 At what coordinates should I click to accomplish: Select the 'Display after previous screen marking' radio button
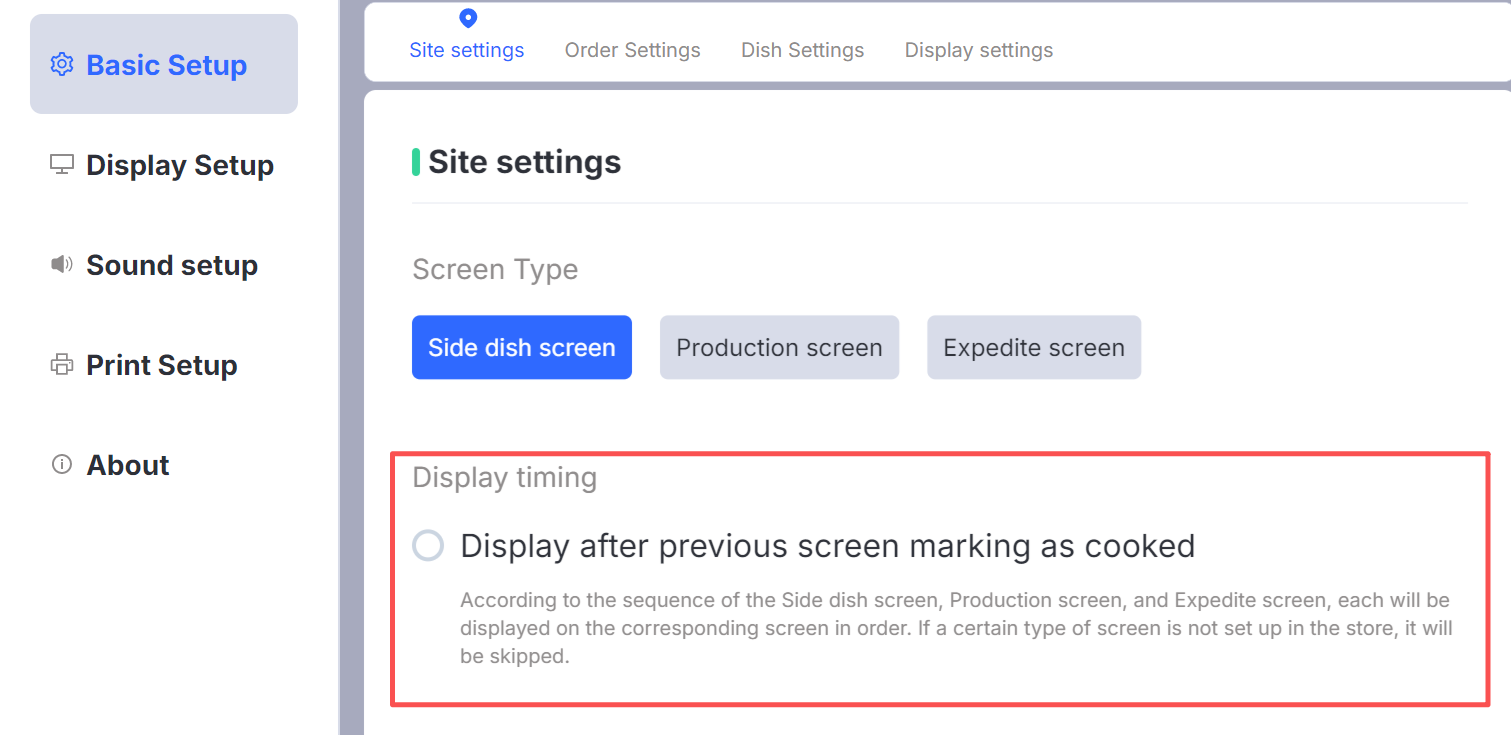(428, 546)
